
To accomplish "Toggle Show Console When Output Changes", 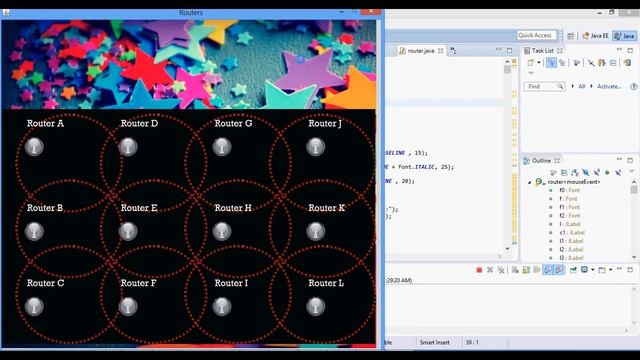I will pos(547,270).
